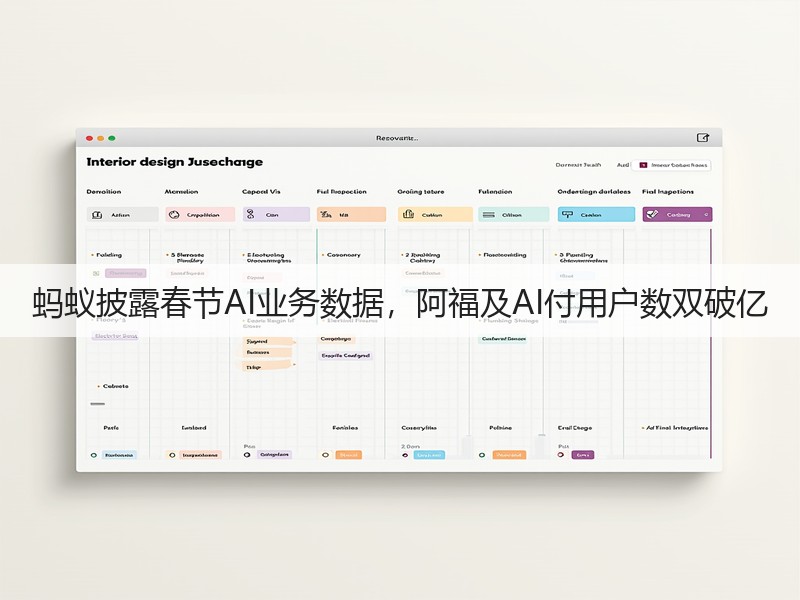Toggle the radio circle beside the bottom lavender tag
The height and width of the screenshot is (600, 800).
point(247,455)
